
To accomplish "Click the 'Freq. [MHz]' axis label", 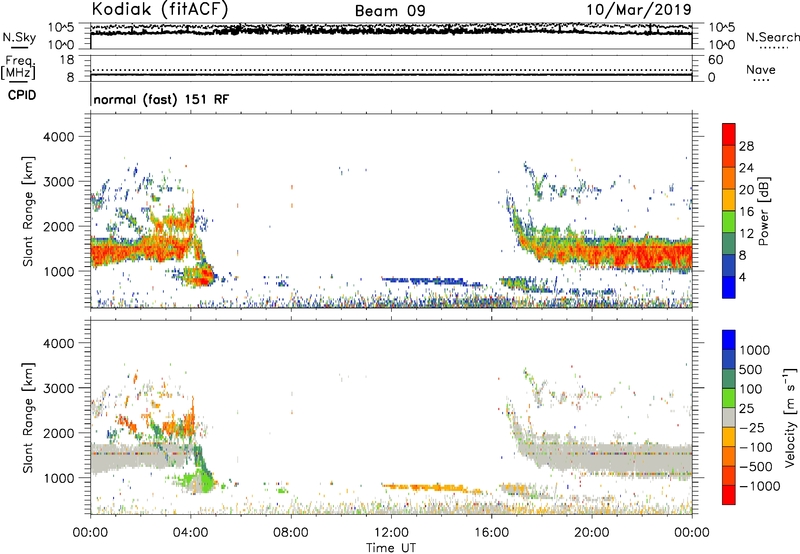I will [x=19, y=68].
